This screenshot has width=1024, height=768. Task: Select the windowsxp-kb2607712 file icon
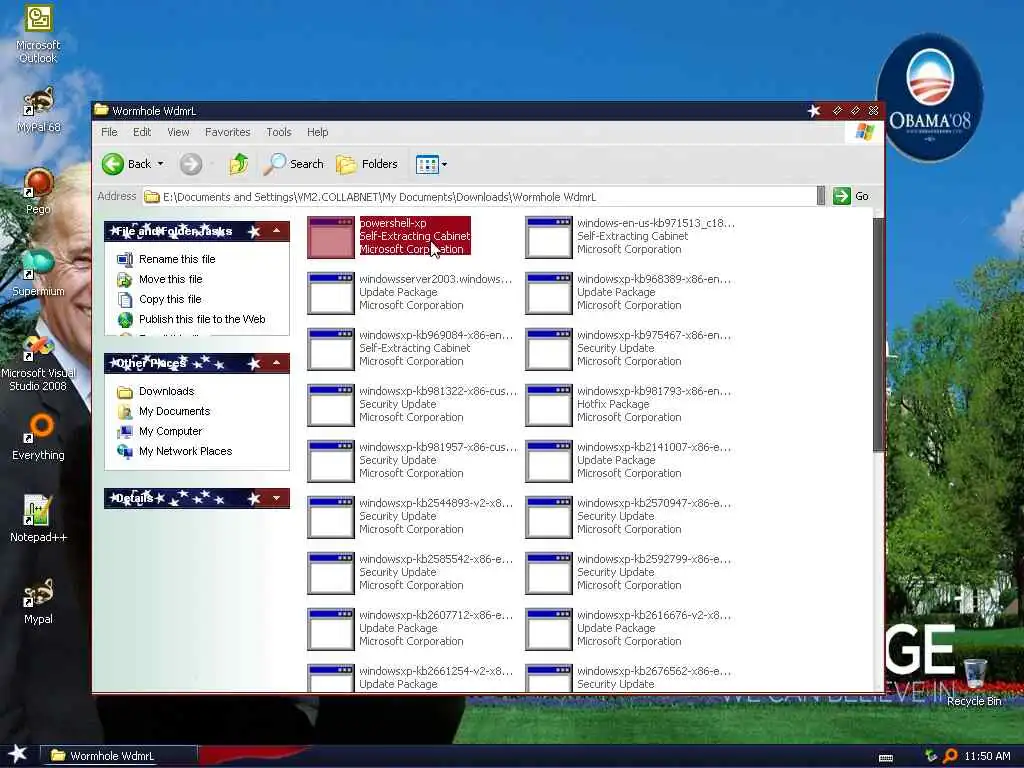tap(331, 630)
